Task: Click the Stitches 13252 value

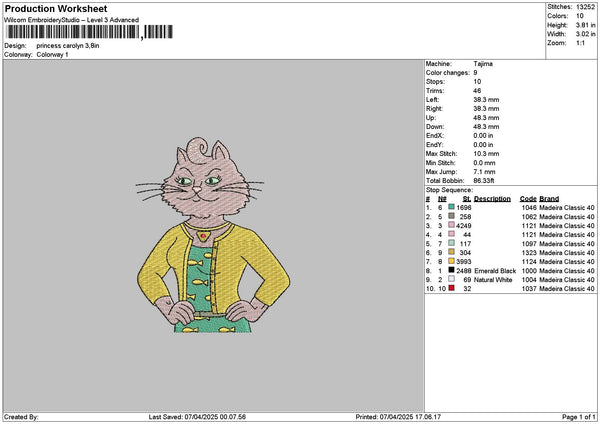Action: pyautogui.click(x=585, y=8)
